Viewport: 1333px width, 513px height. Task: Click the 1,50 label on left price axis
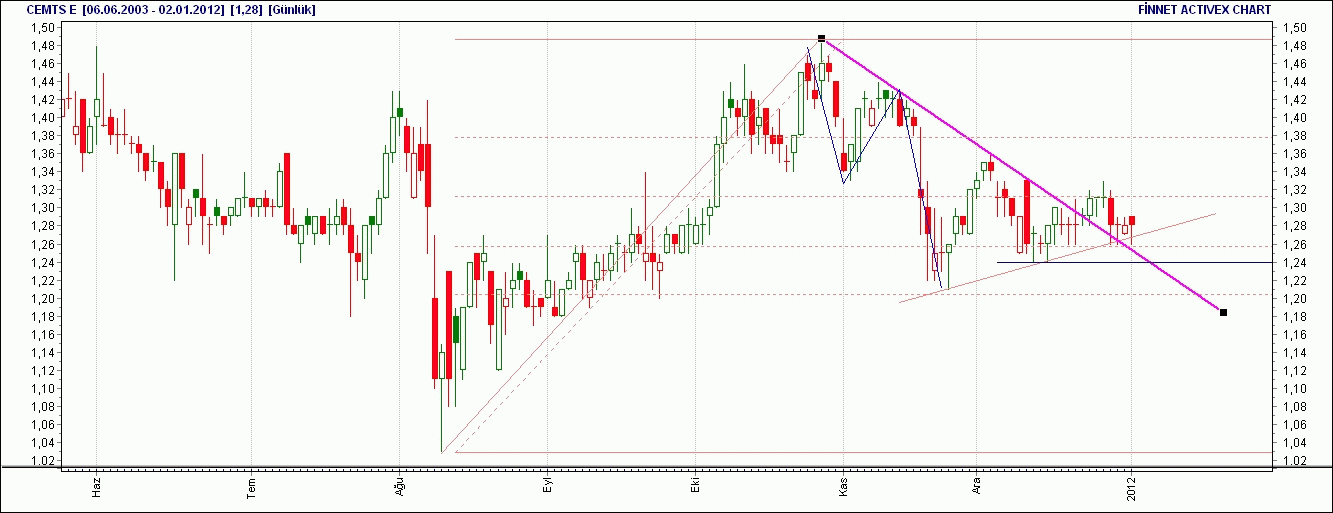(42, 27)
